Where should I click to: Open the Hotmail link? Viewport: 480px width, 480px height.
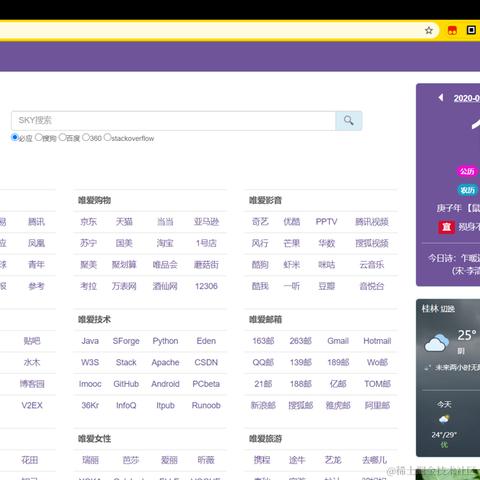point(377,341)
